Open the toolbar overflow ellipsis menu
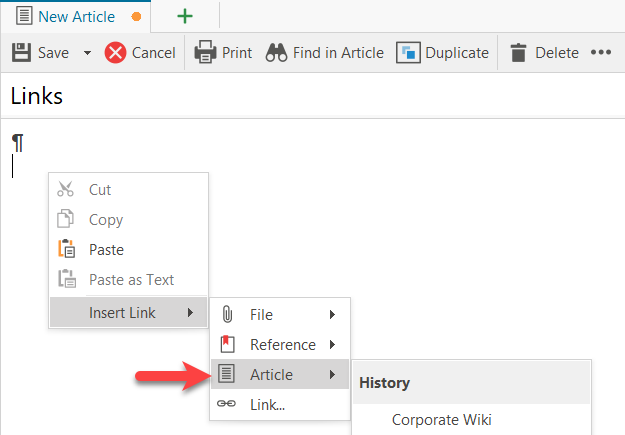 (x=600, y=53)
